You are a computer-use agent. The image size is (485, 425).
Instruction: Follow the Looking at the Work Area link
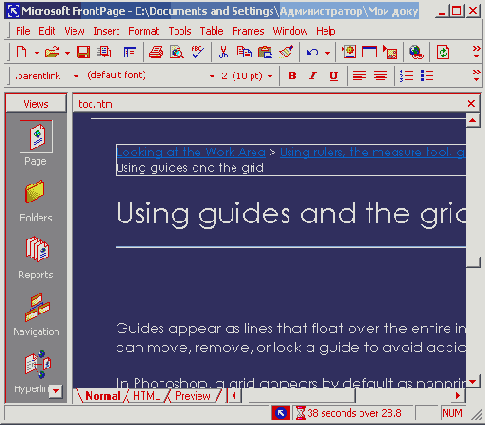tap(191, 152)
